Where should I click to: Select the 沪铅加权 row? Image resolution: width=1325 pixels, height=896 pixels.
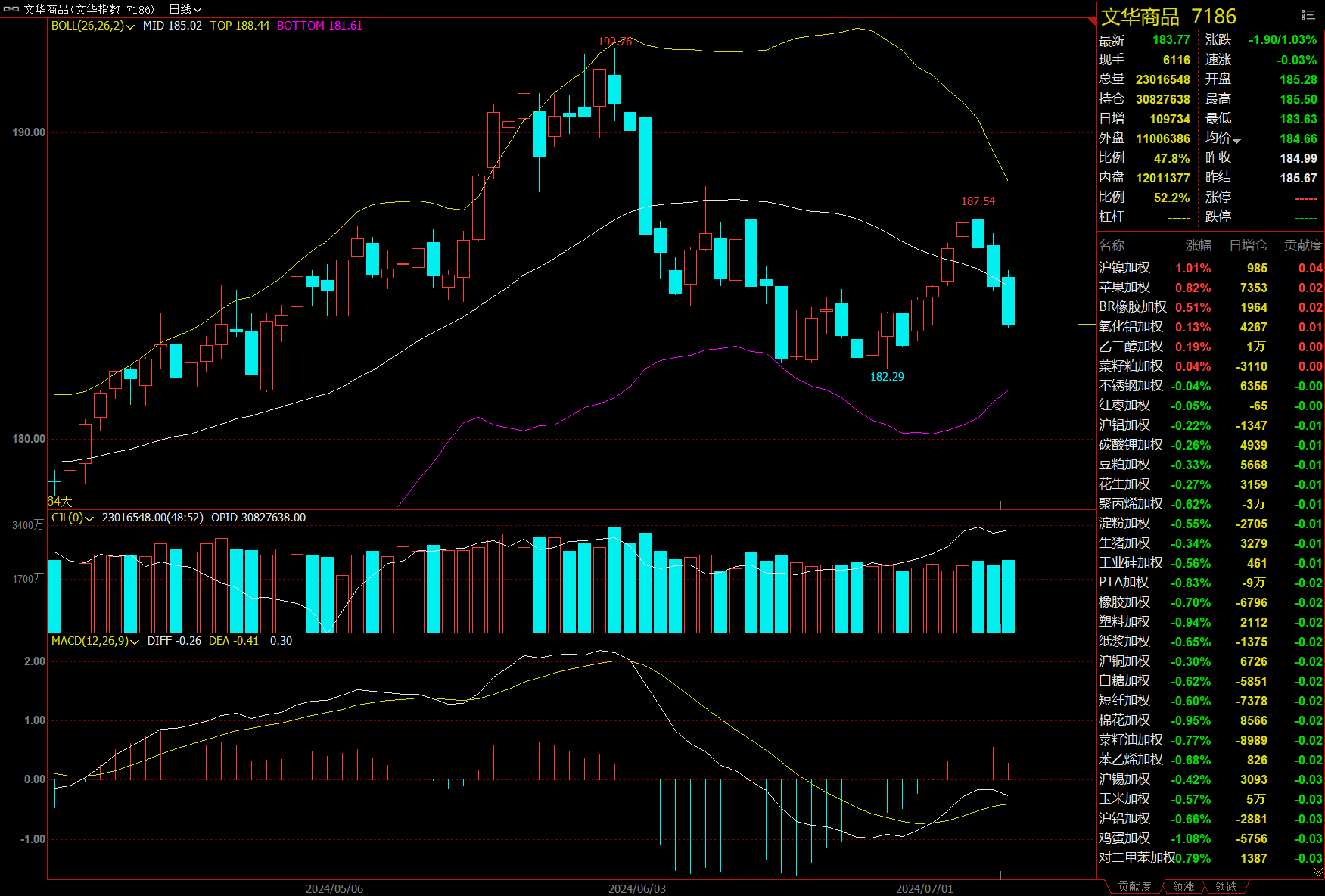point(1211,819)
